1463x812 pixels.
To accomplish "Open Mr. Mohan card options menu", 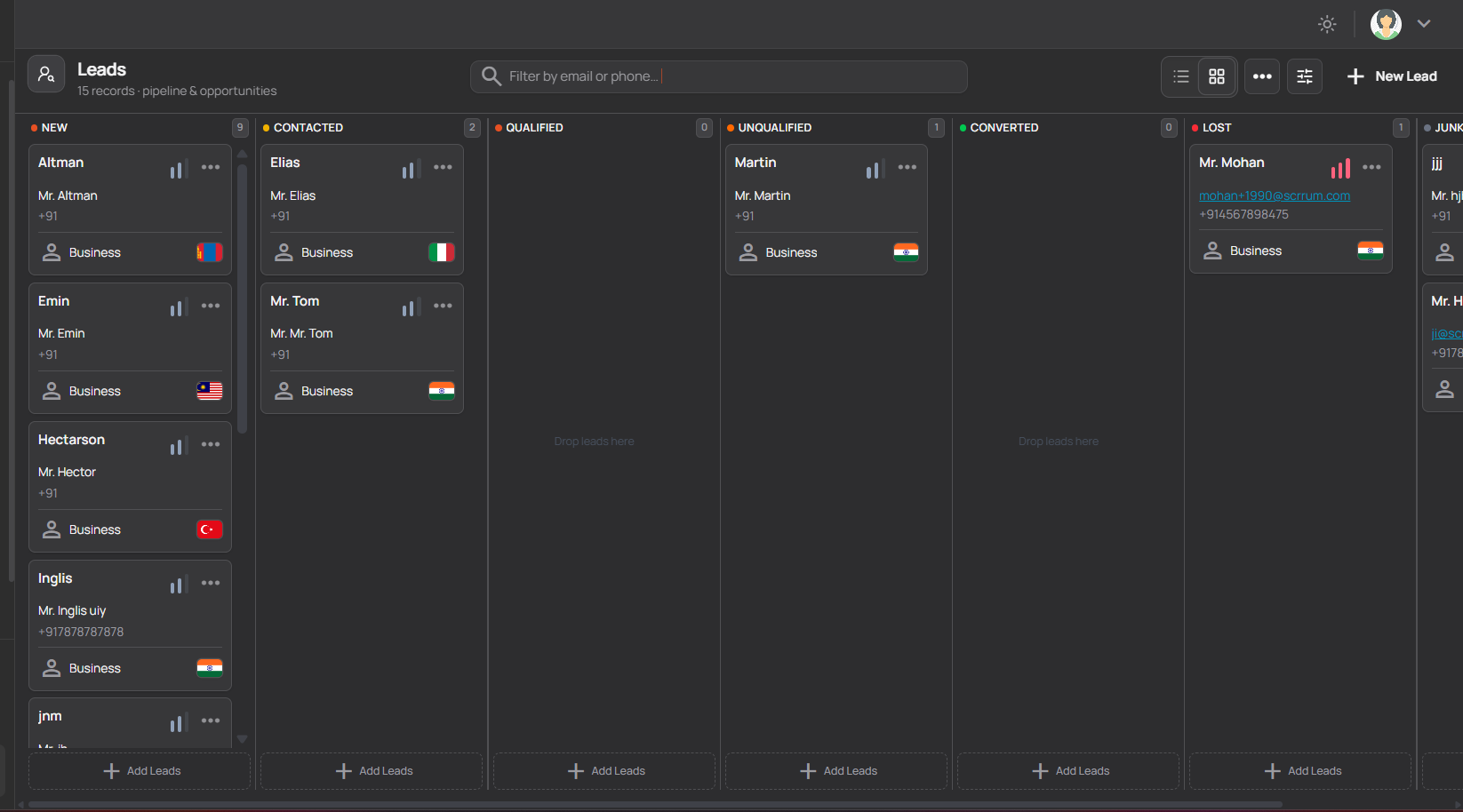I will pos(1372,167).
